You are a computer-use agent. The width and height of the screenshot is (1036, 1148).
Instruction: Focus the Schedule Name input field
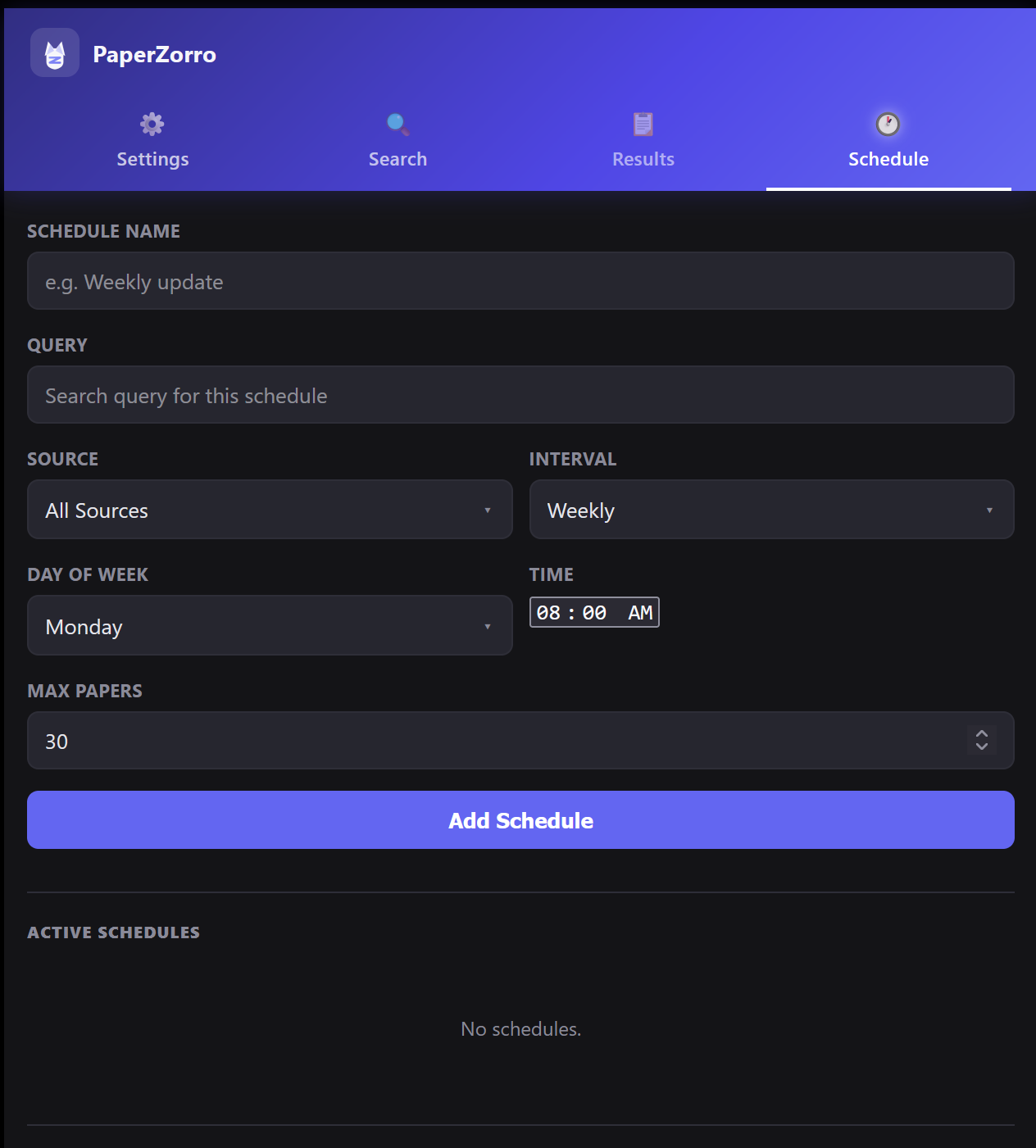click(520, 281)
